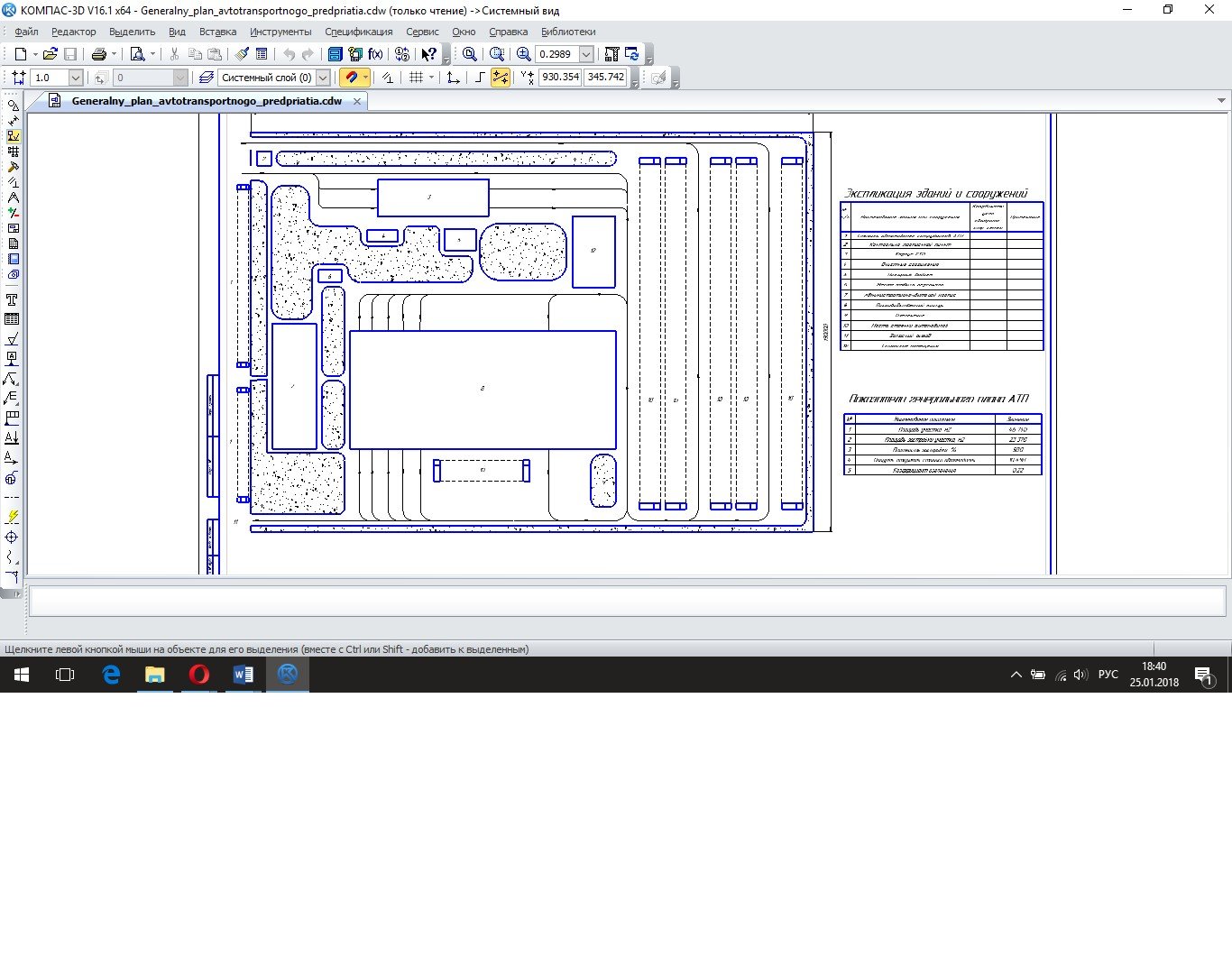Open the Variables f(x) panel
The width and height of the screenshot is (1232, 974).
375,54
